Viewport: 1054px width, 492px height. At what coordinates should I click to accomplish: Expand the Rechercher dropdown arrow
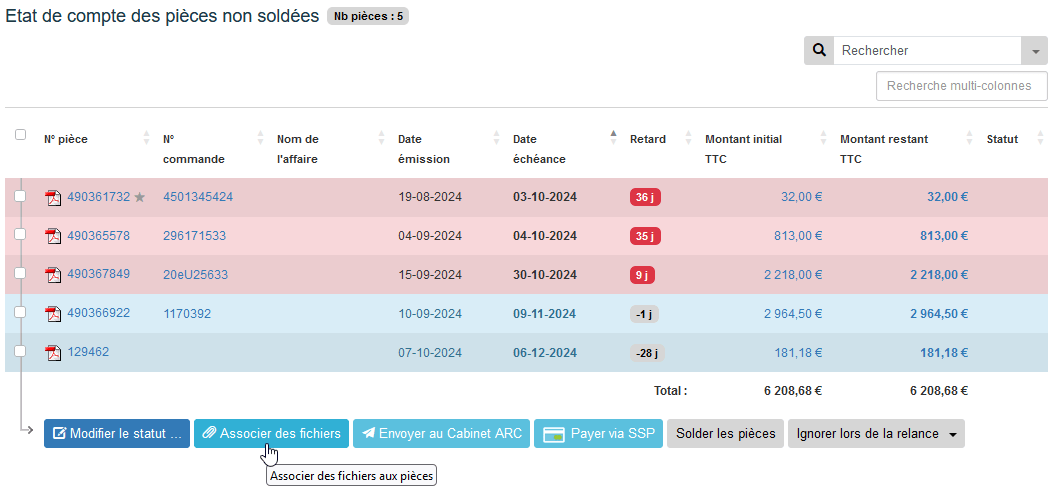click(x=1034, y=51)
